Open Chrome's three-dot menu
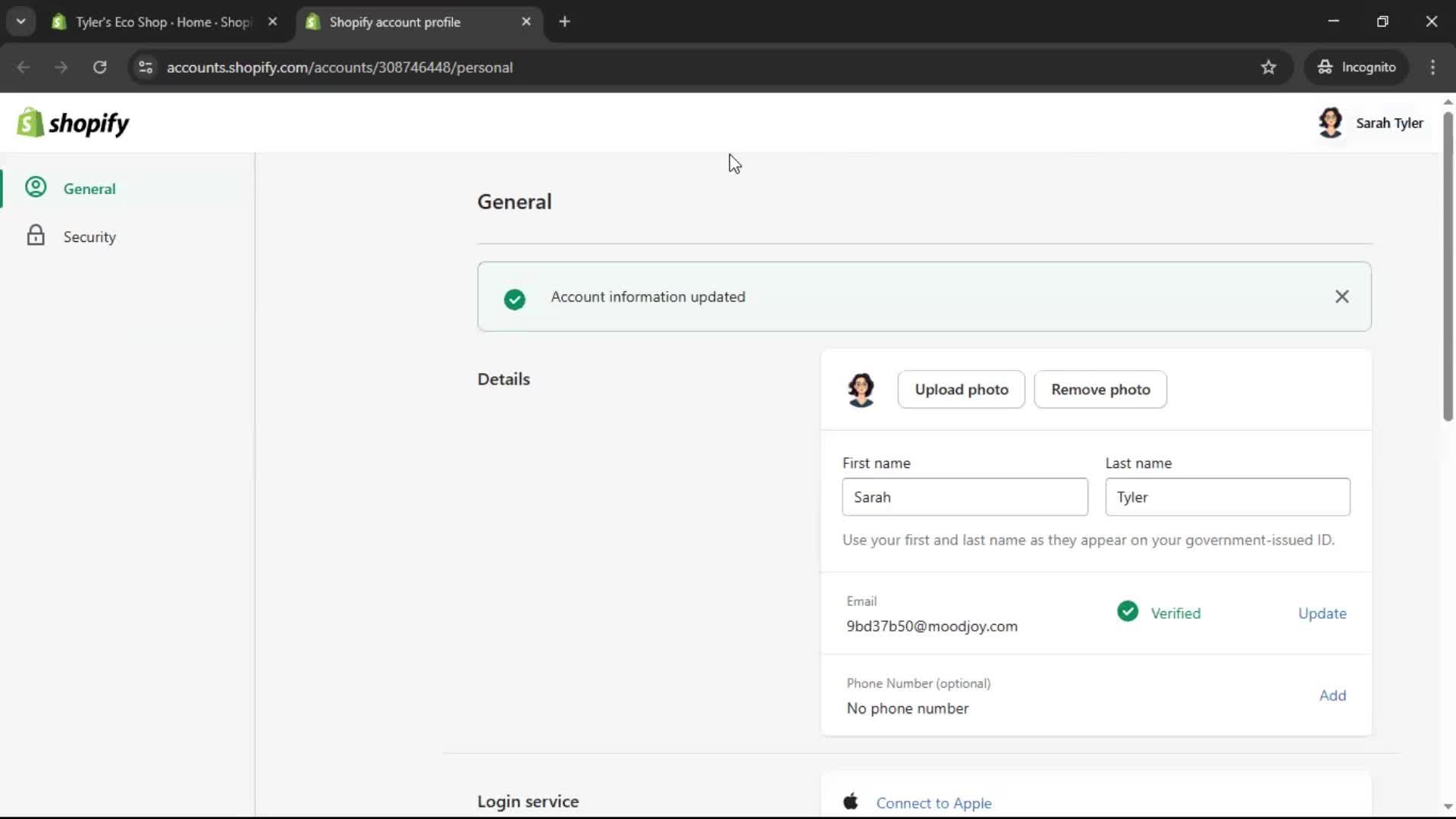Image resolution: width=1456 pixels, height=819 pixels. (x=1434, y=67)
